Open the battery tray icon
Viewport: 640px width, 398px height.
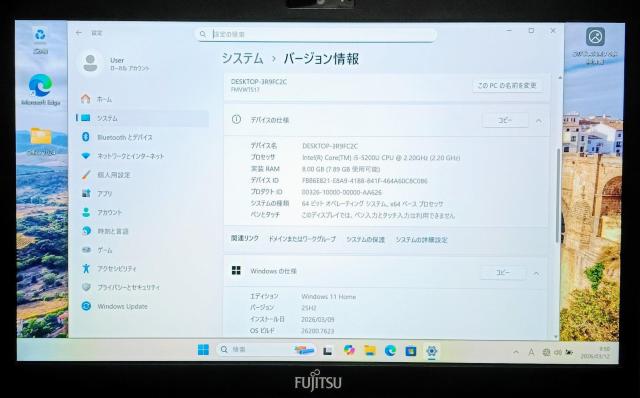(569, 352)
